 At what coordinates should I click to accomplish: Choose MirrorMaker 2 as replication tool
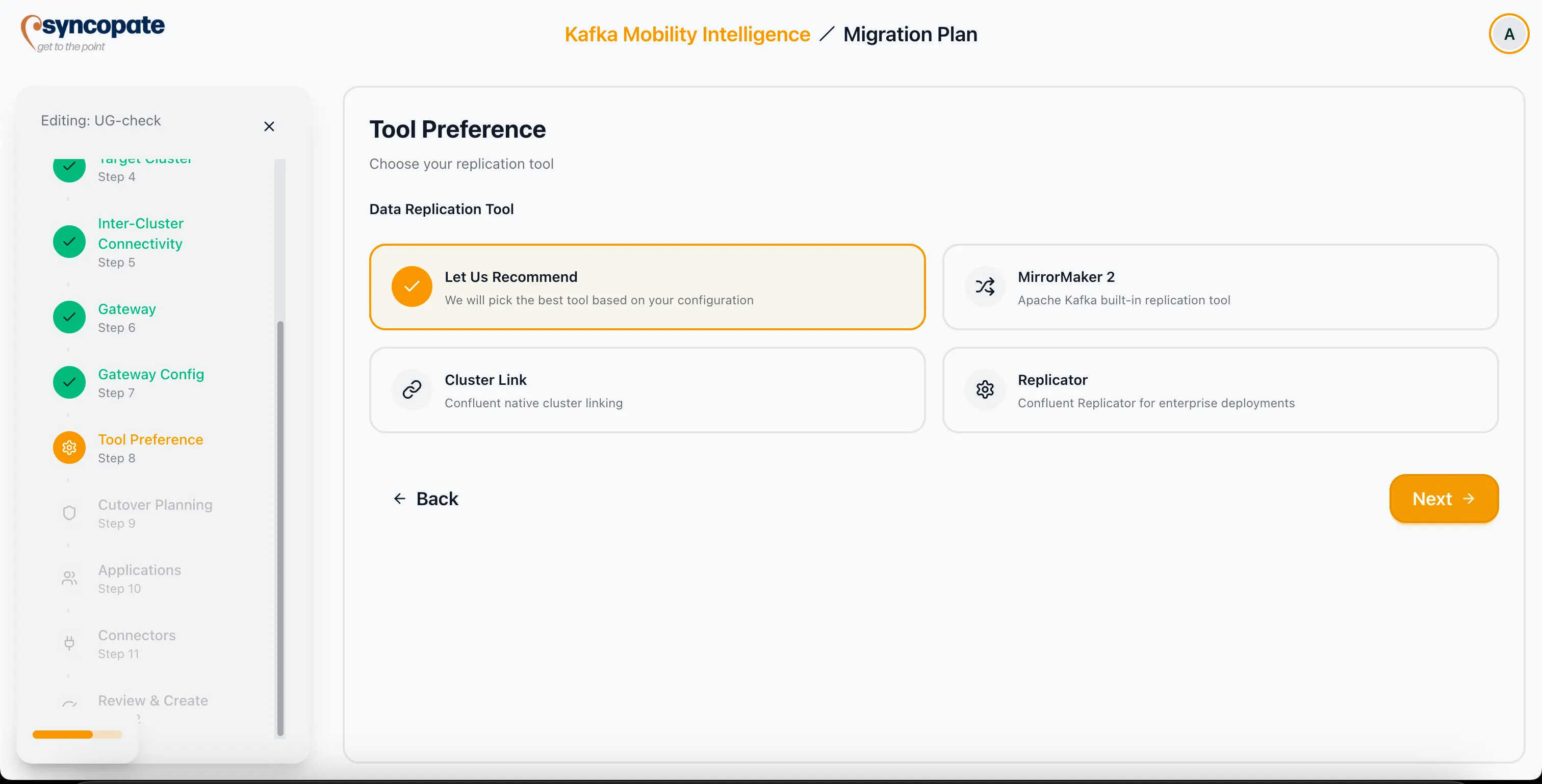click(x=1220, y=288)
